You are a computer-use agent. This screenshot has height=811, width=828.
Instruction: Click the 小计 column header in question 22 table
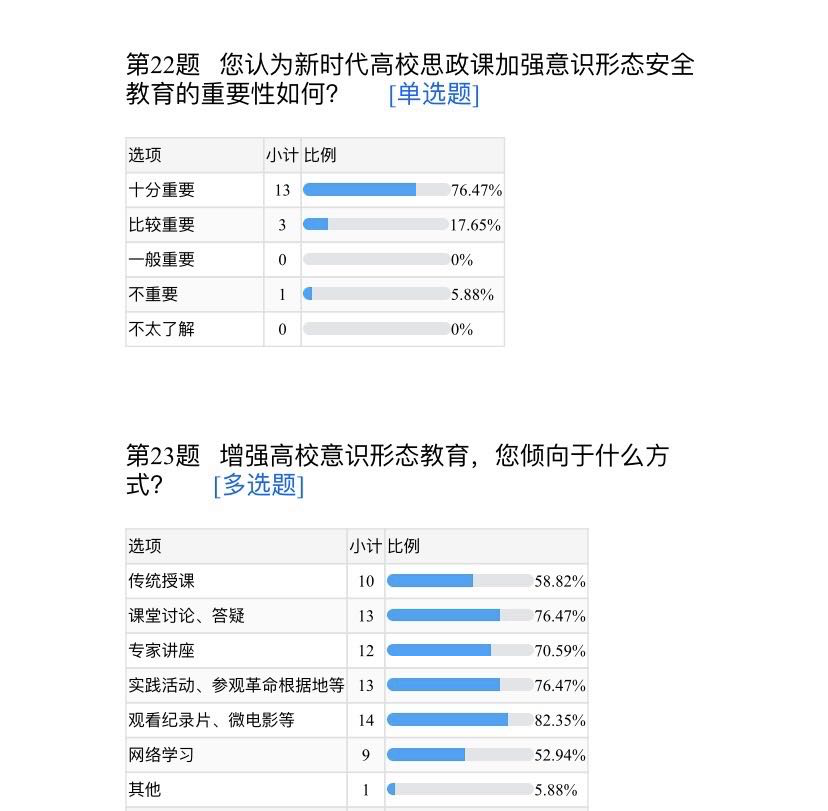click(282, 156)
